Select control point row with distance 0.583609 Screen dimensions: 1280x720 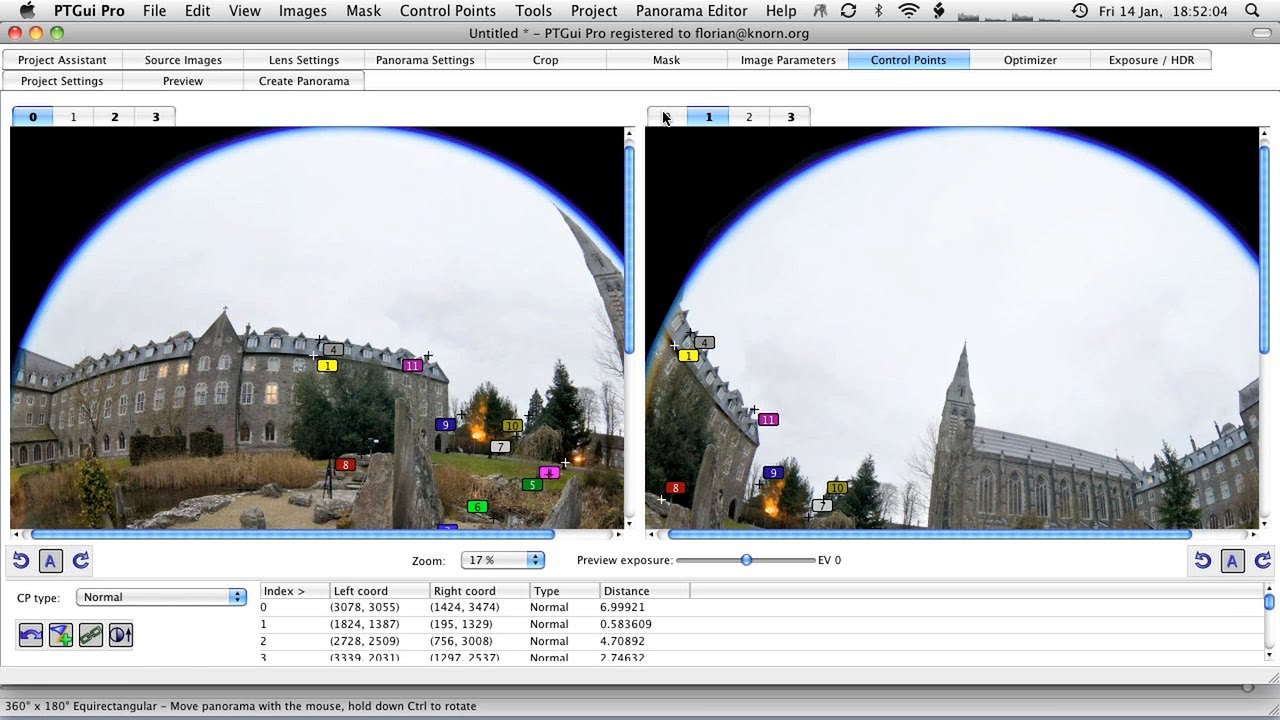coord(625,624)
